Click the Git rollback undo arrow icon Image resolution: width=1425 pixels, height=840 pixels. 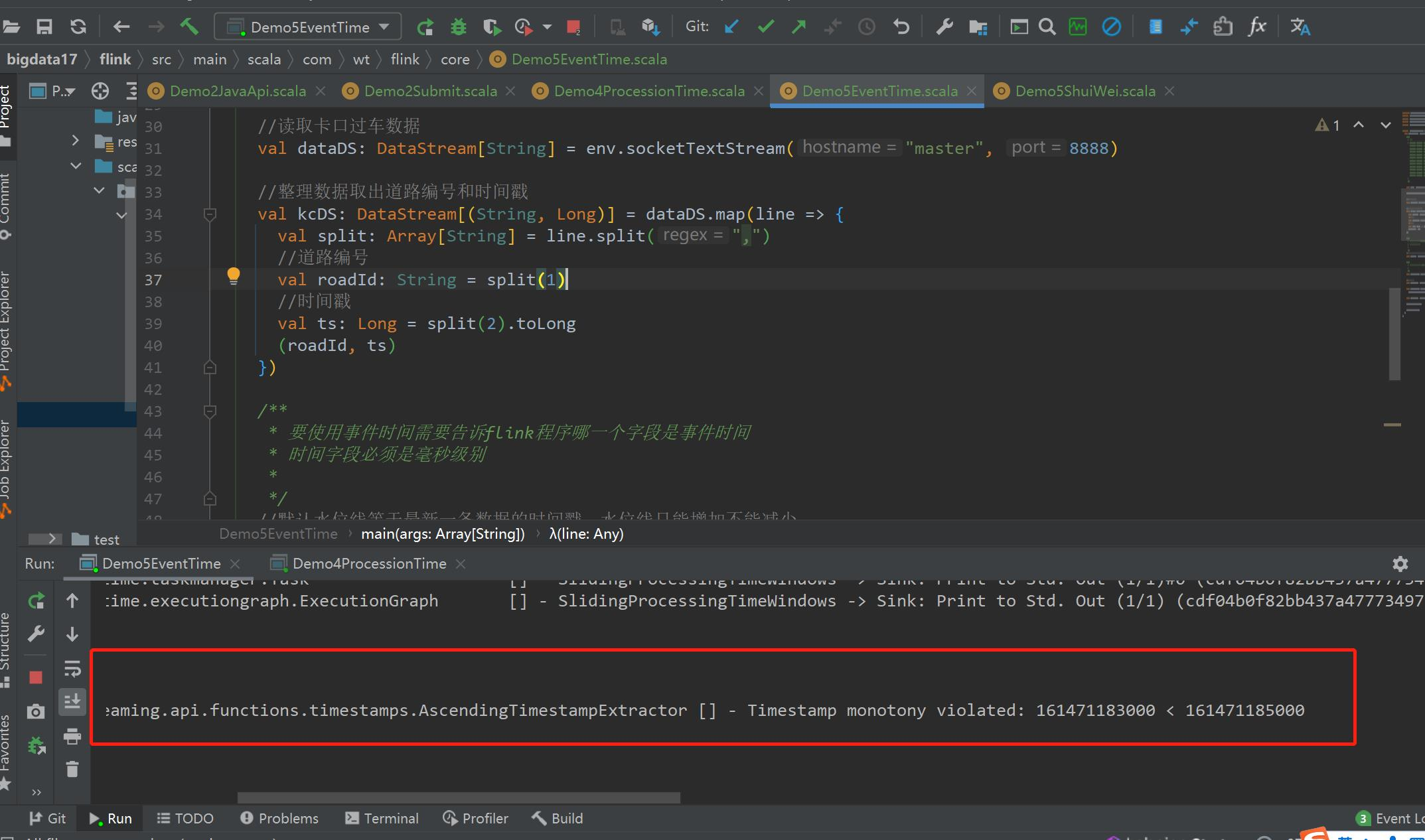coord(901,27)
